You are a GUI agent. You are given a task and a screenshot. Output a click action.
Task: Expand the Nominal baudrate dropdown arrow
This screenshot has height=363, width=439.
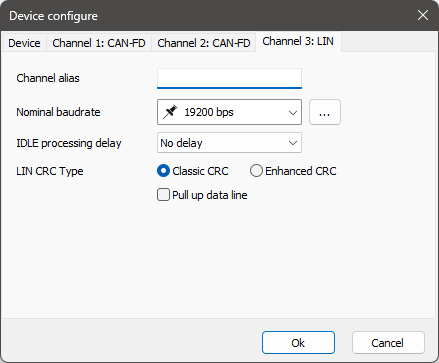click(x=293, y=113)
